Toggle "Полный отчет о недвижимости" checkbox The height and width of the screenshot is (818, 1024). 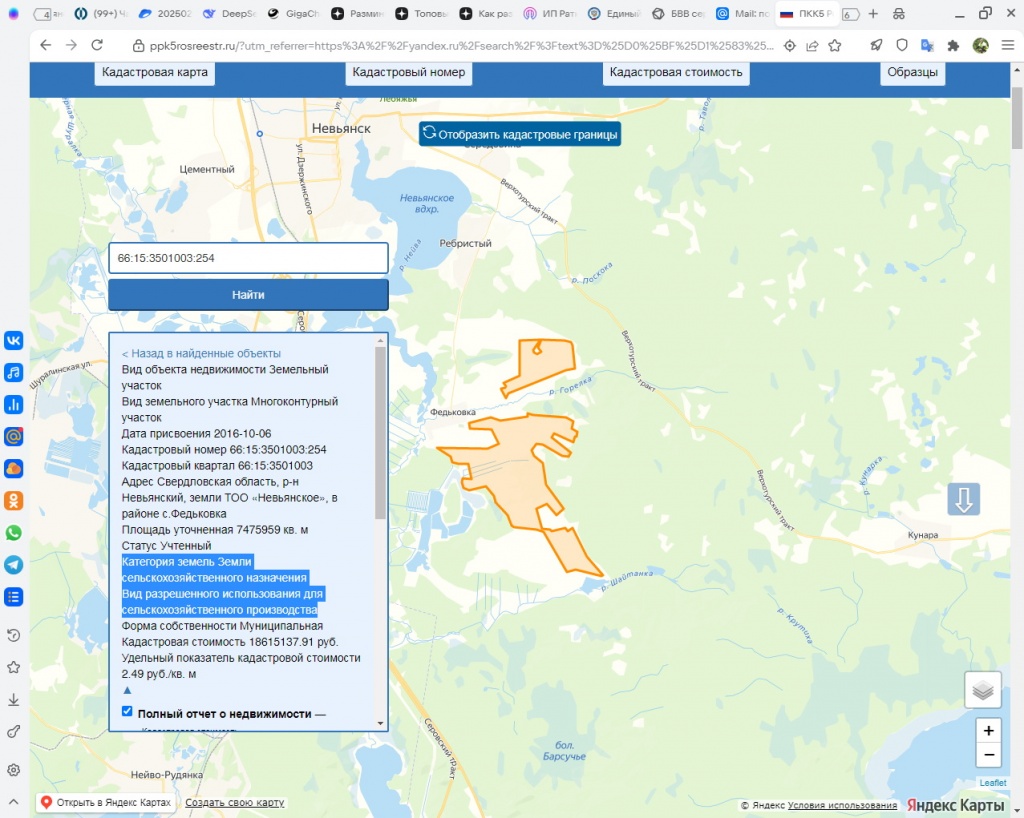click(x=127, y=712)
